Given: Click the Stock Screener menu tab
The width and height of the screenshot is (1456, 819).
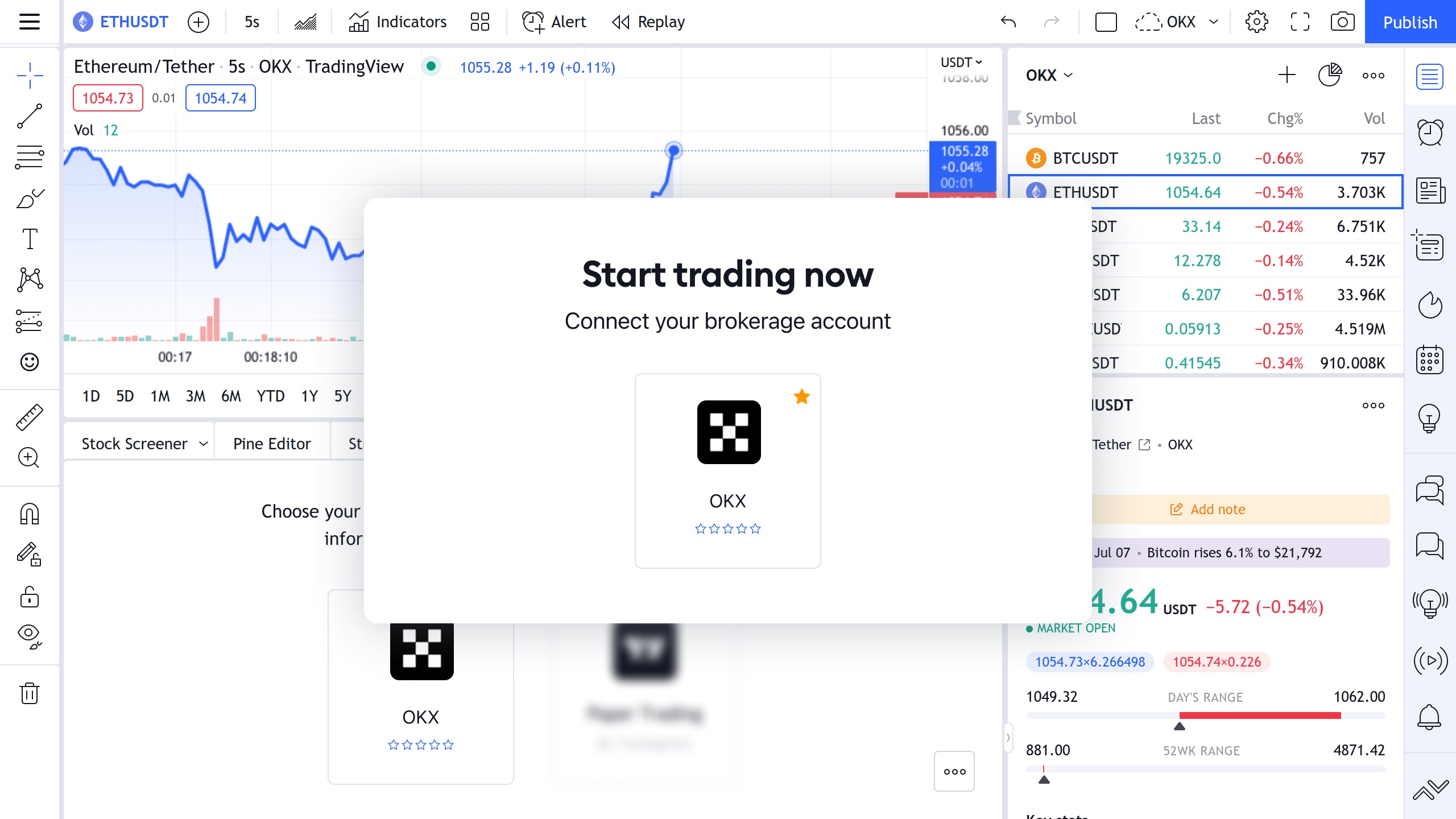Looking at the screenshot, I should click(143, 443).
